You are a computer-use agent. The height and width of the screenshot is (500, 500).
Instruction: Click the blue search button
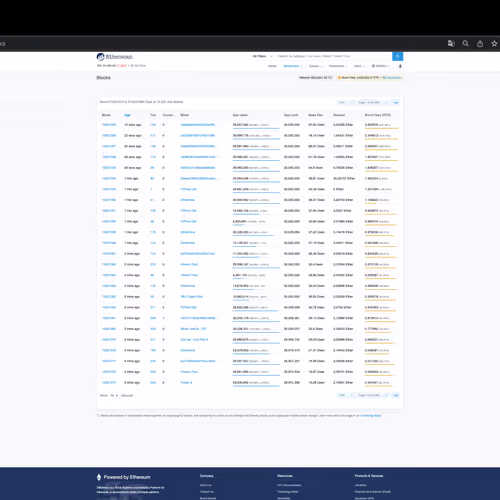tap(397, 56)
